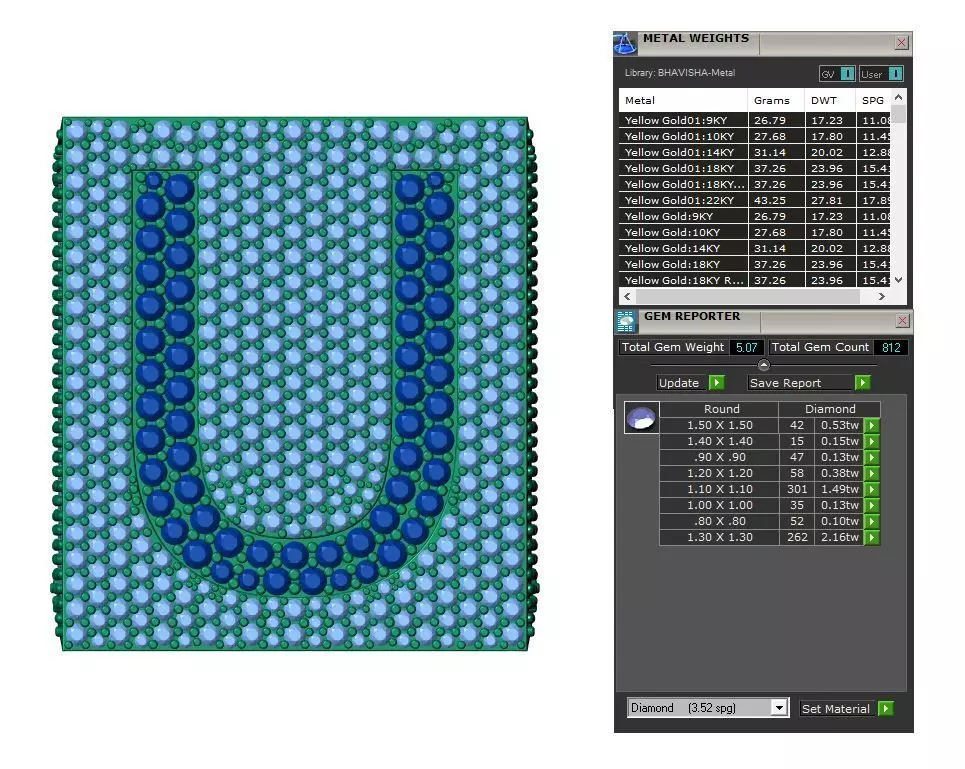The image size is (965, 769).
Task: Select the Yellow Gold01:10KY row
Action: point(755,136)
